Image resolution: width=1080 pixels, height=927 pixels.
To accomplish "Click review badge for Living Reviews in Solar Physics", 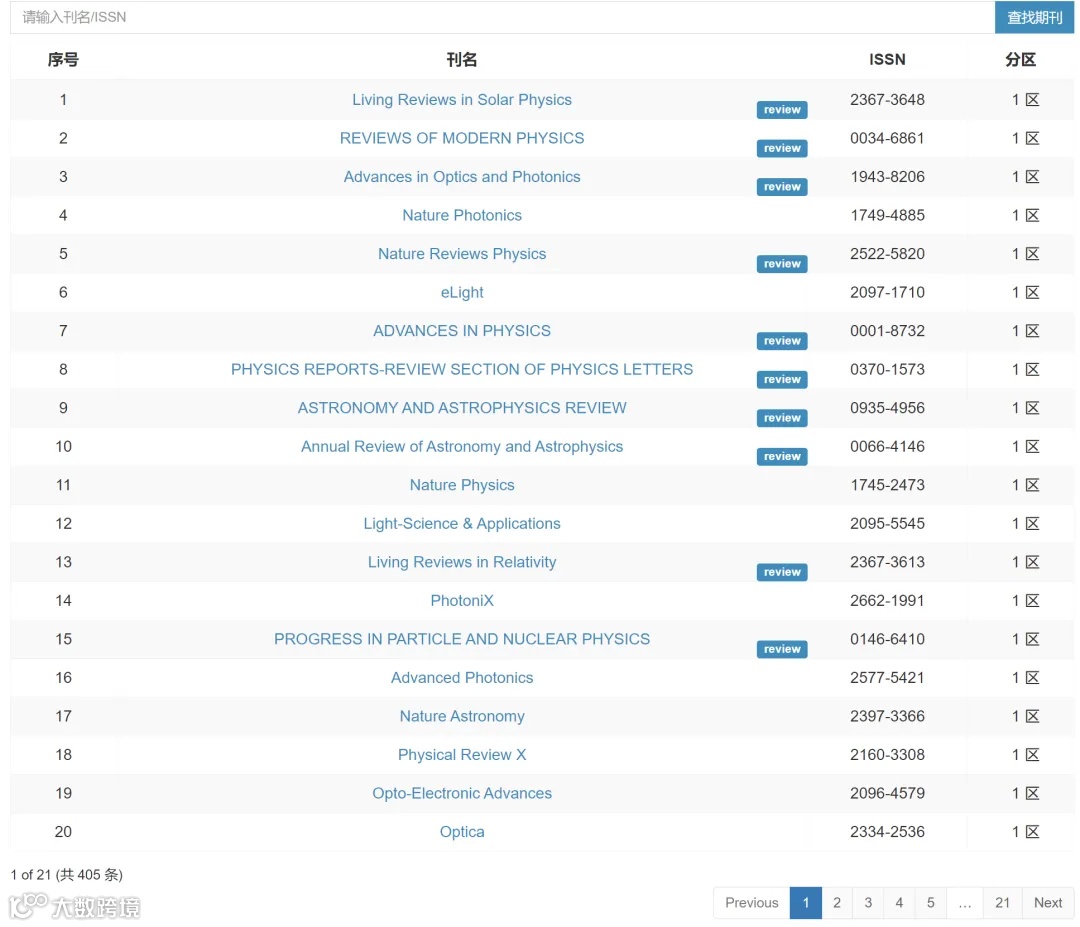I will pyautogui.click(x=782, y=110).
